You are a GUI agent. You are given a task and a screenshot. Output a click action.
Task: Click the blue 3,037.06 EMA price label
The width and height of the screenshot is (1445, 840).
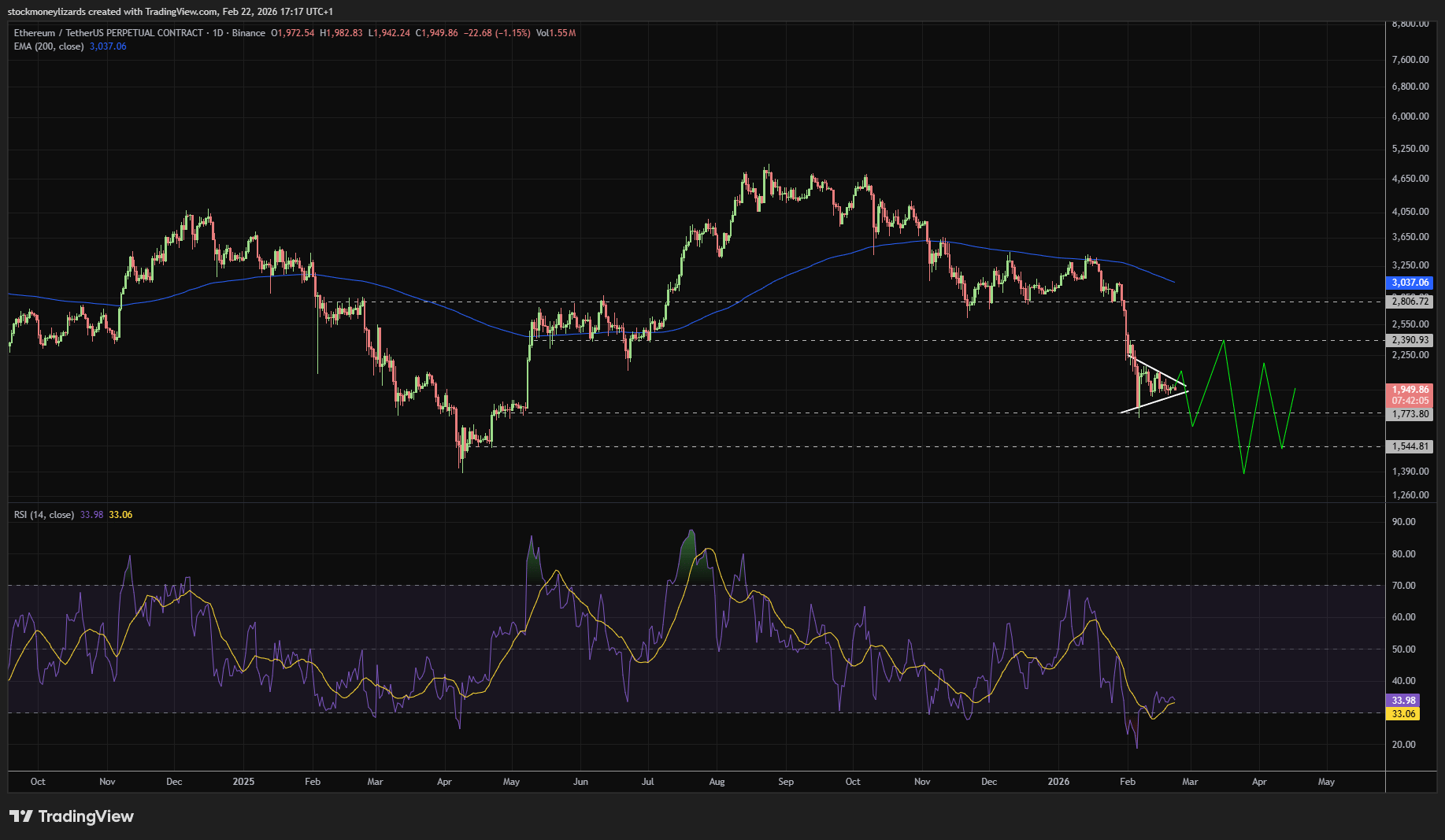pos(1410,283)
